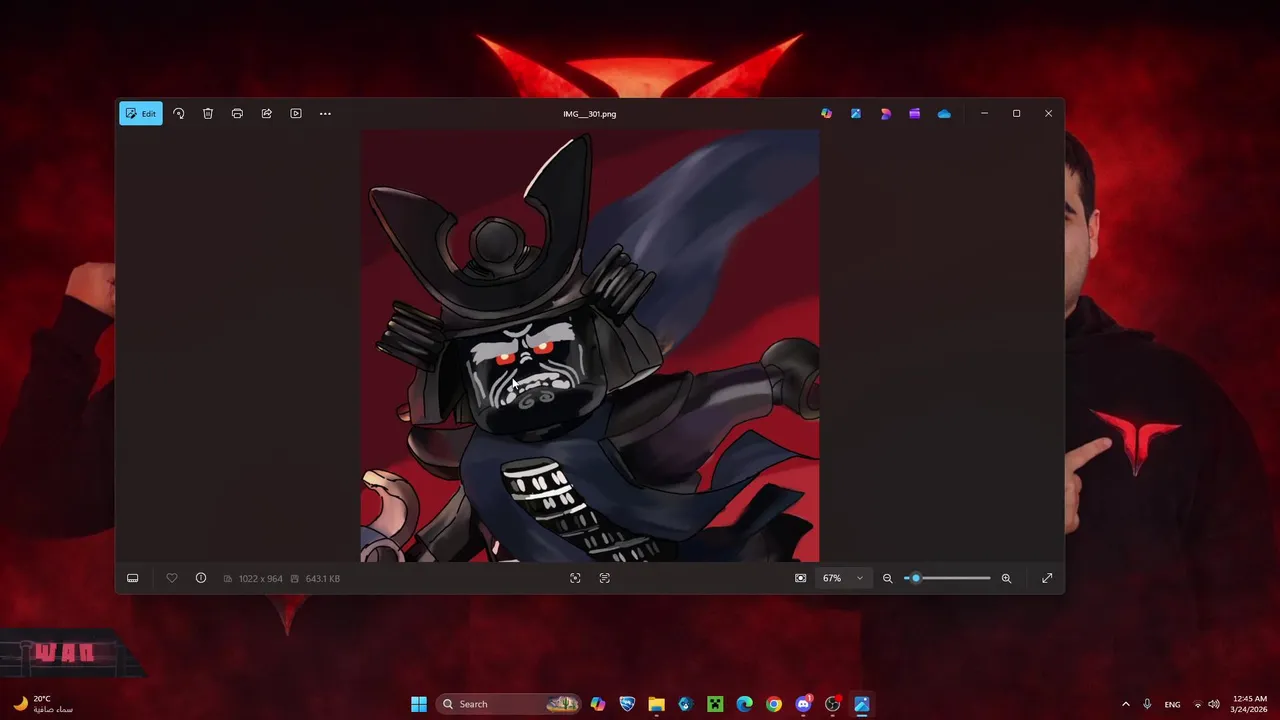Print the image via the printer icon

point(237,114)
